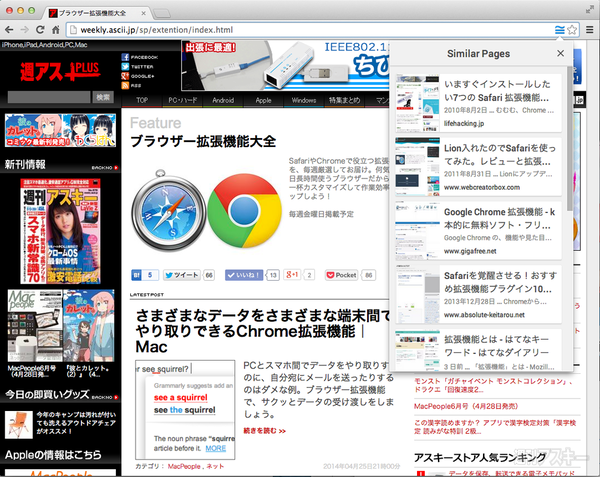Click thumbnail of gigafree.net result

point(417,231)
